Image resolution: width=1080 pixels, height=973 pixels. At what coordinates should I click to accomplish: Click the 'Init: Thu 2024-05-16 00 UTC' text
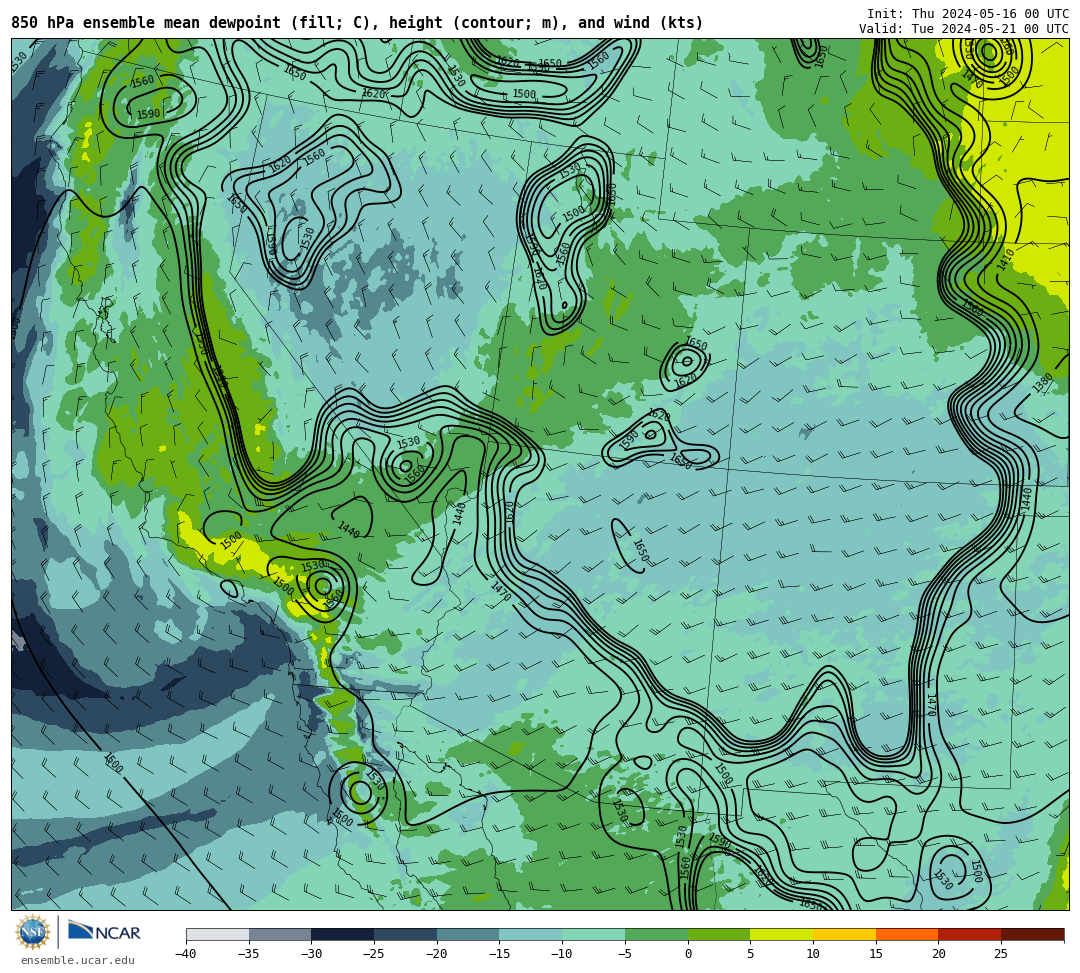[x=968, y=14]
